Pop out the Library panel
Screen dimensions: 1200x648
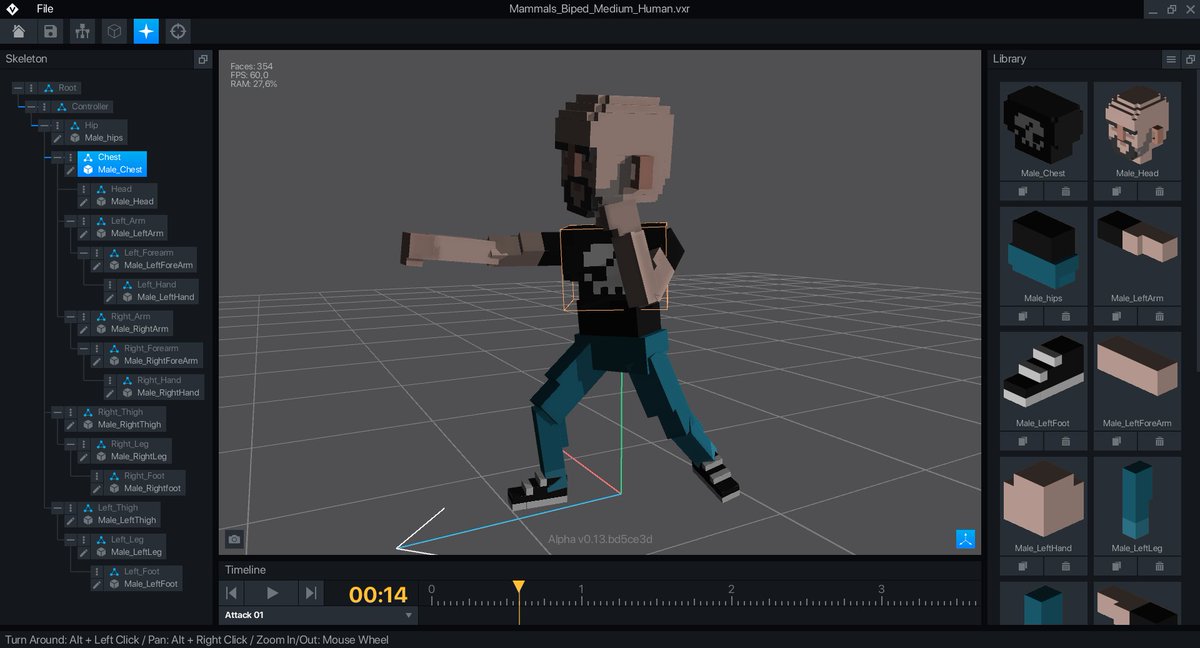(1190, 60)
